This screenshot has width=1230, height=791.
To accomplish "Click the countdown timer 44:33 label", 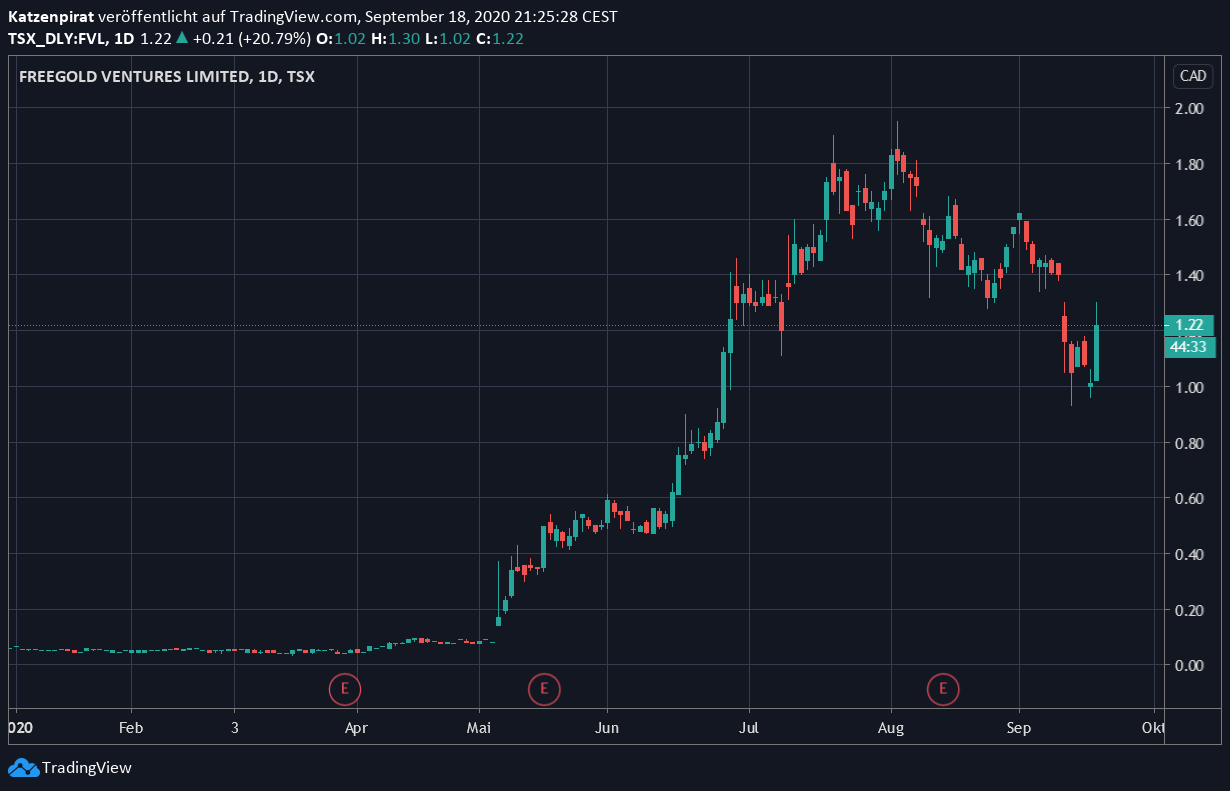I will 1189,346.
